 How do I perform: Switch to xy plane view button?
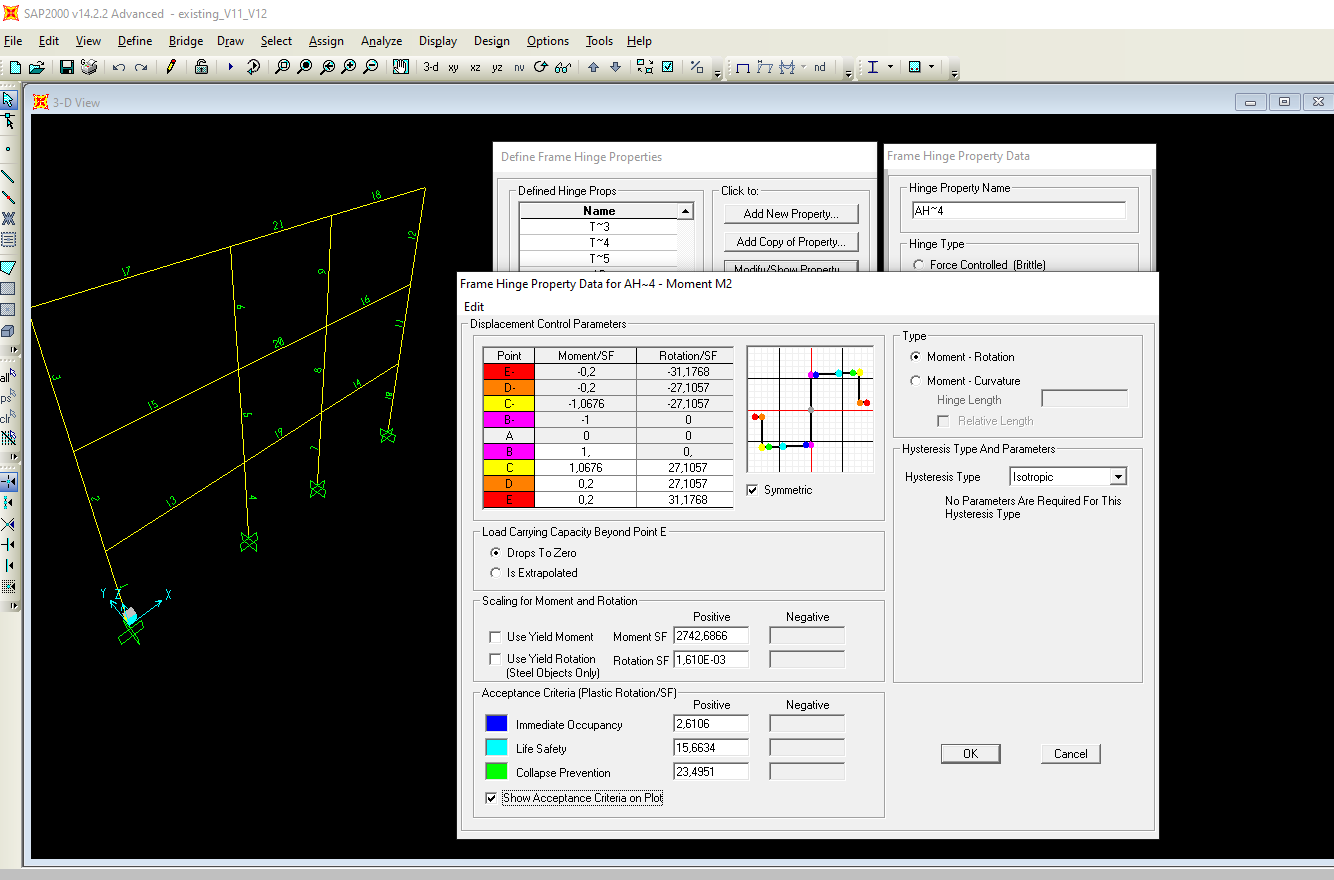[x=453, y=67]
